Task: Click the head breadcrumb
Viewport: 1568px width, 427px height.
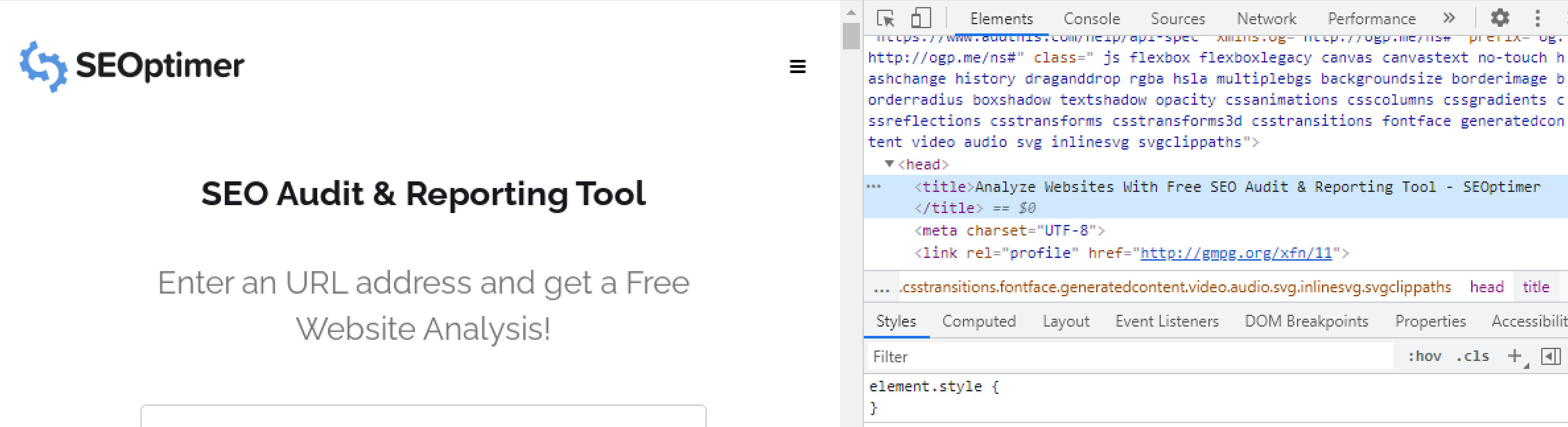Action: tap(1487, 287)
